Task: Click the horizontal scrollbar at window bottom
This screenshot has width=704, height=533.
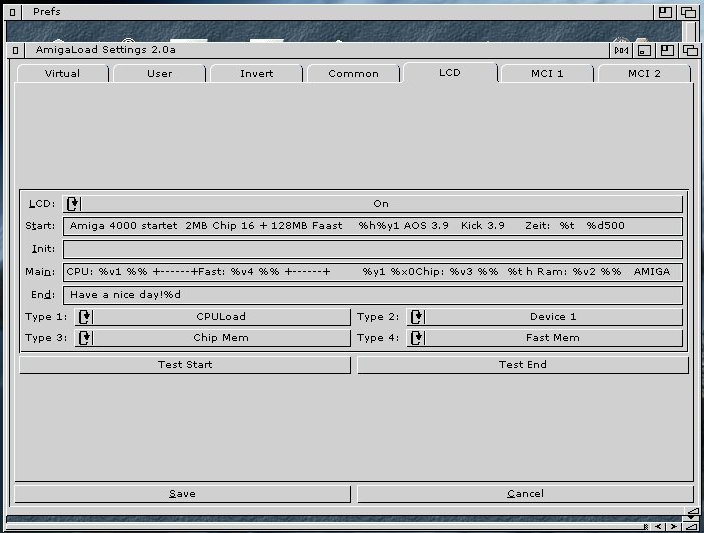Action: pos(320,525)
